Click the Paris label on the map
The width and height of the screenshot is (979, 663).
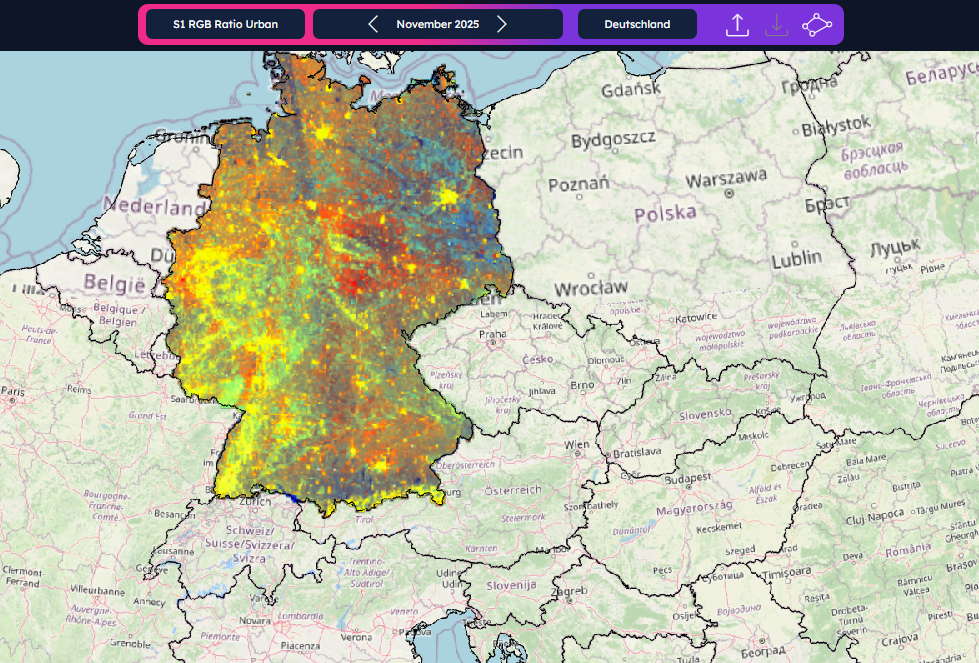point(14,390)
